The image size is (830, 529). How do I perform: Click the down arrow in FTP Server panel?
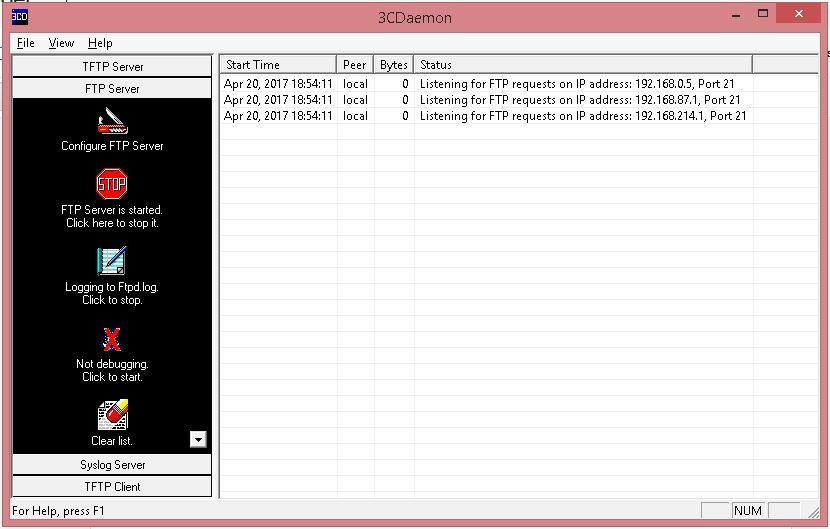point(198,439)
